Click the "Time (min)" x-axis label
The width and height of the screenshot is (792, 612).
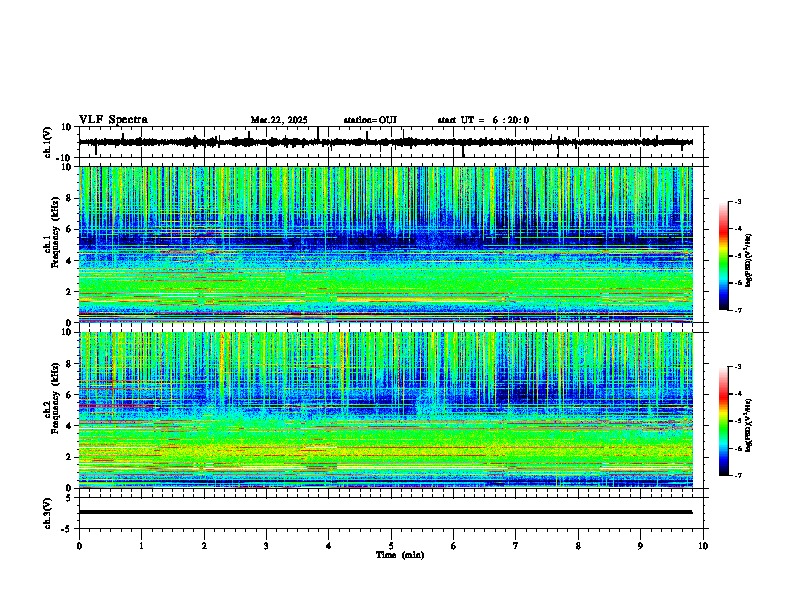[400, 555]
